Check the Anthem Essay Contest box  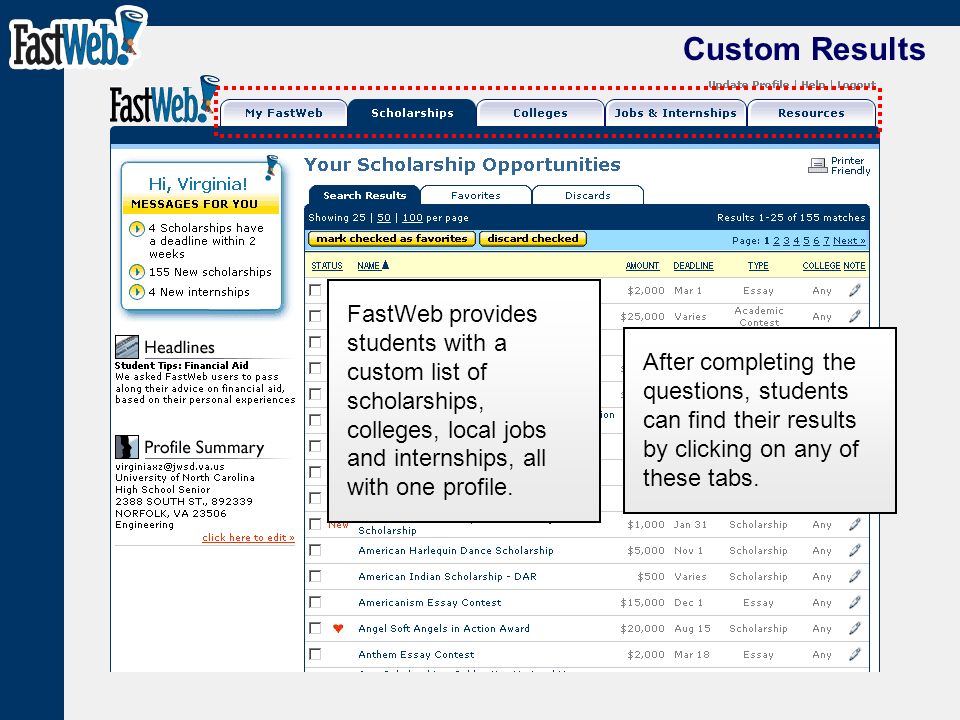click(x=315, y=654)
